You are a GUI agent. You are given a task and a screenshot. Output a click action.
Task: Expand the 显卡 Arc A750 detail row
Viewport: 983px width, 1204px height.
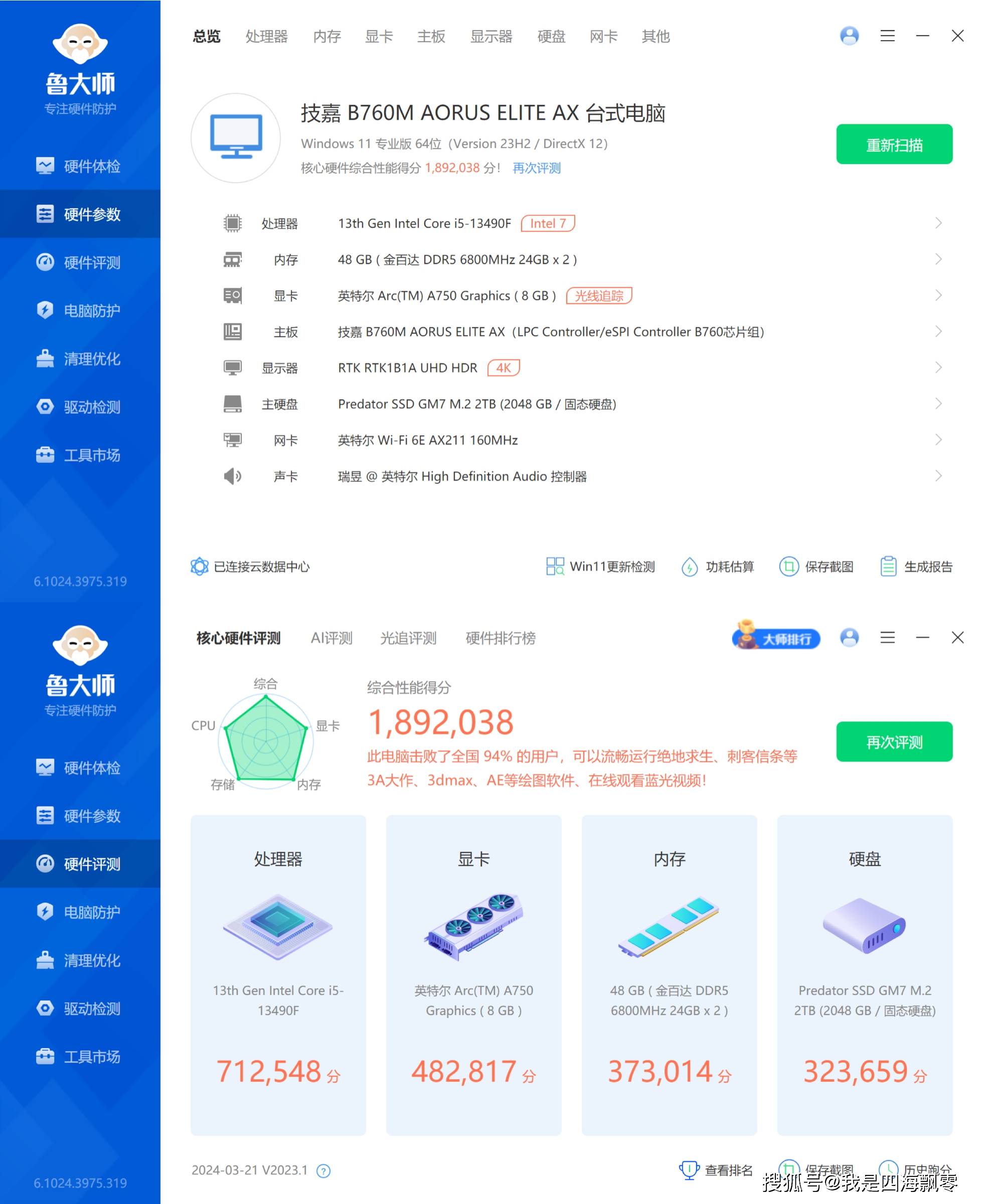pos(937,295)
